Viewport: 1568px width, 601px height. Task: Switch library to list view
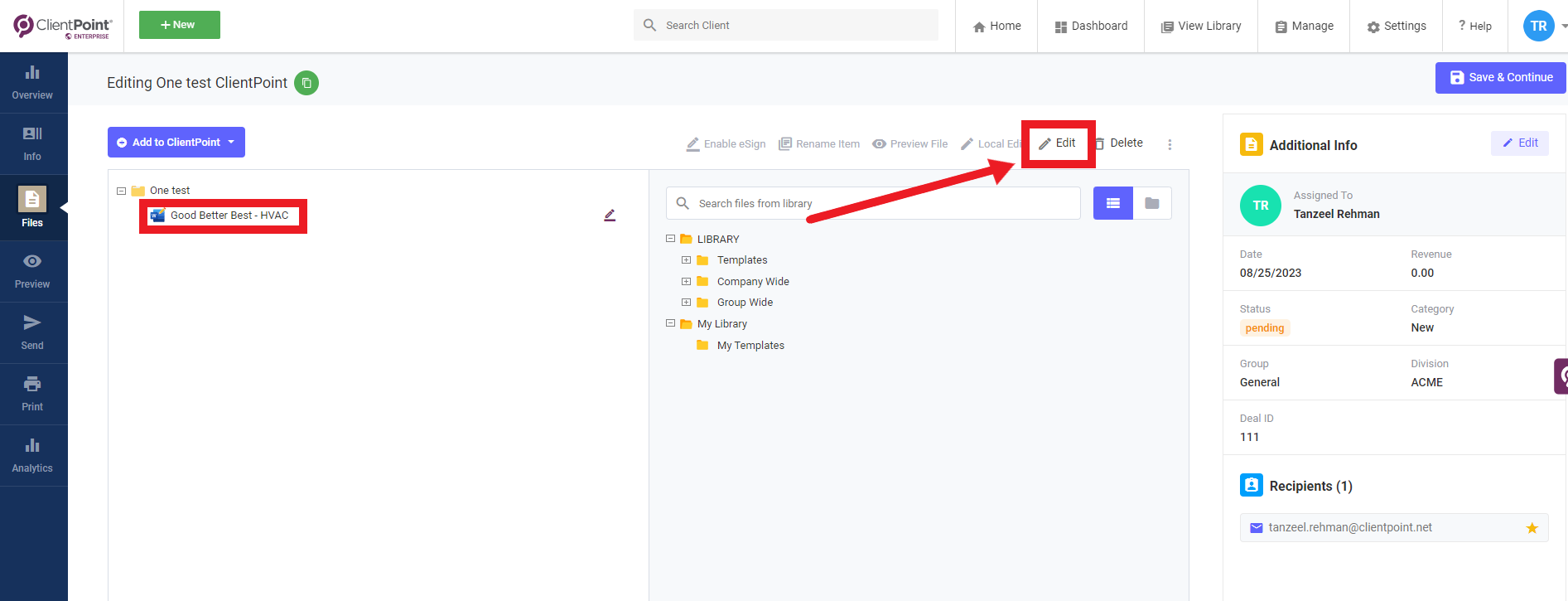[1113, 203]
